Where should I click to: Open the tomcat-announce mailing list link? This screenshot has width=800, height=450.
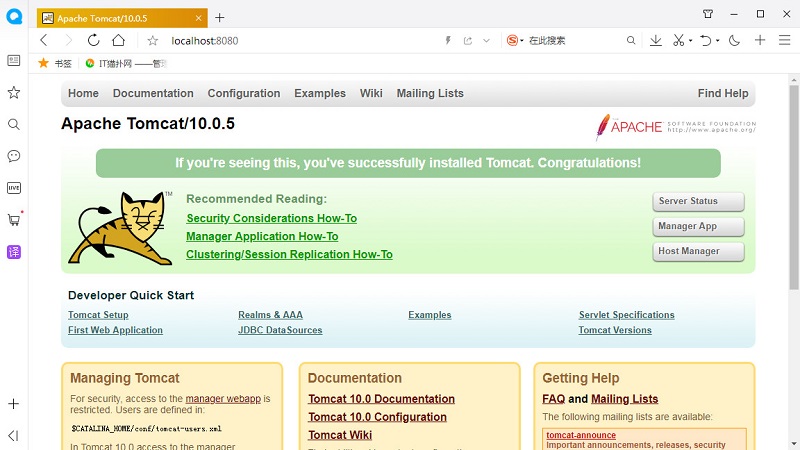(x=581, y=435)
